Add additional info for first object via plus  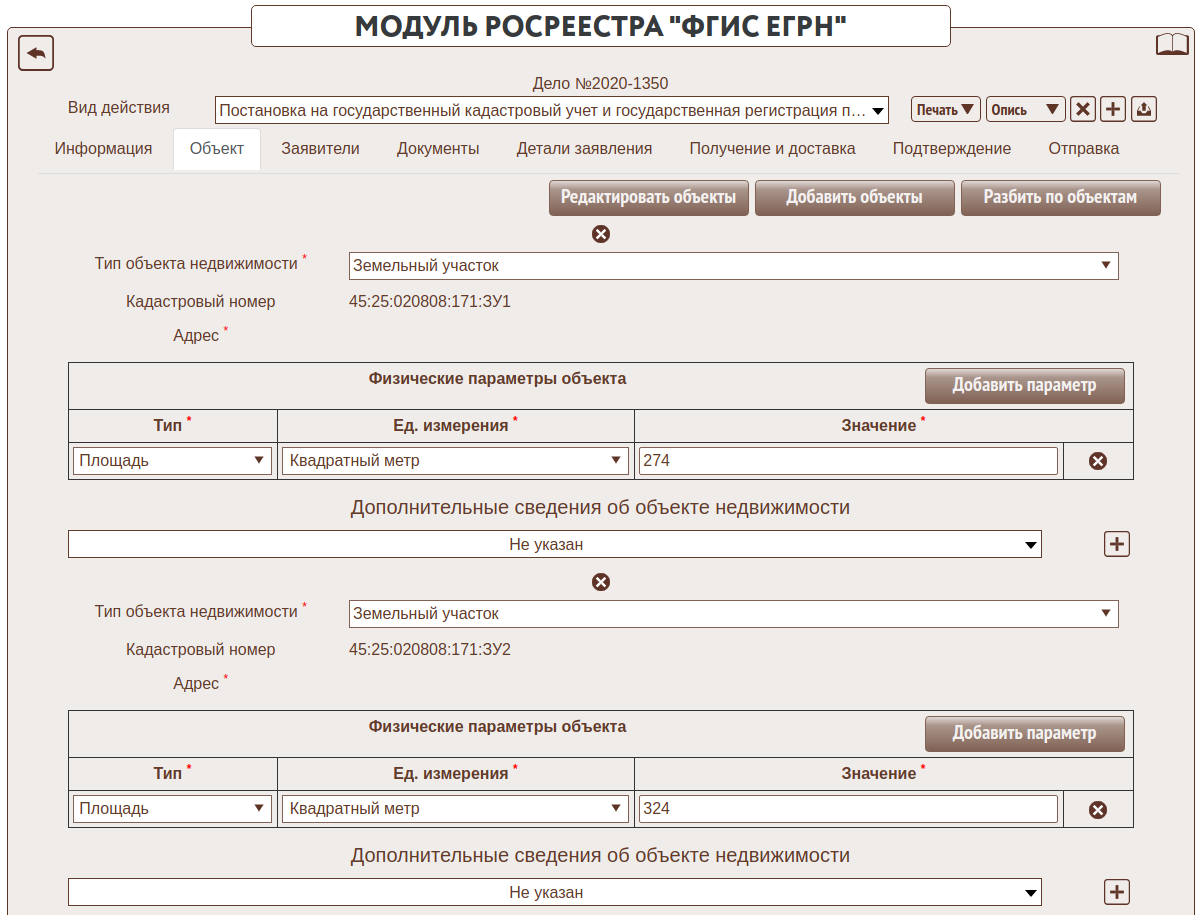point(1116,544)
